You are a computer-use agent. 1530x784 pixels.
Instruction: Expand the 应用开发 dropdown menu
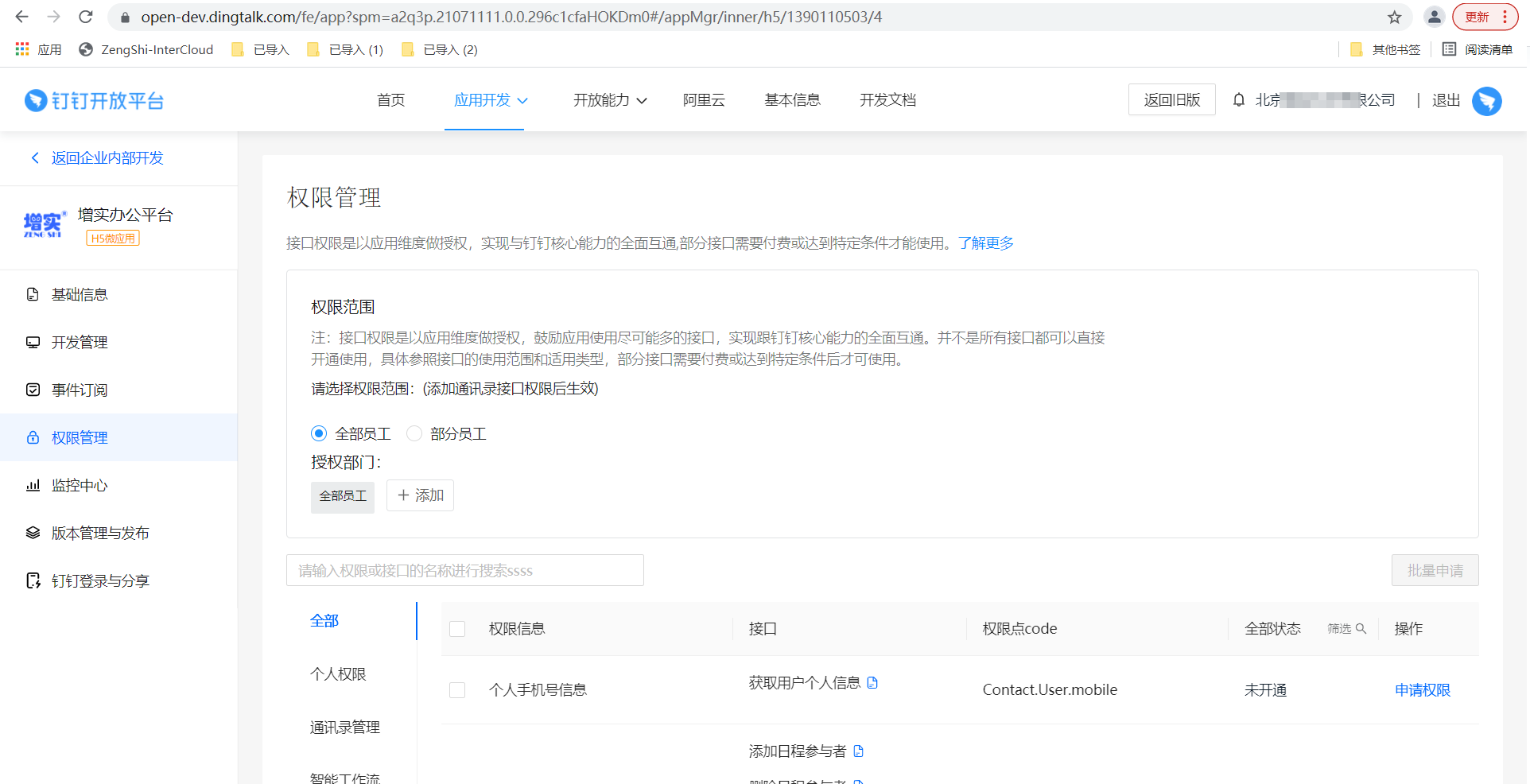(490, 100)
